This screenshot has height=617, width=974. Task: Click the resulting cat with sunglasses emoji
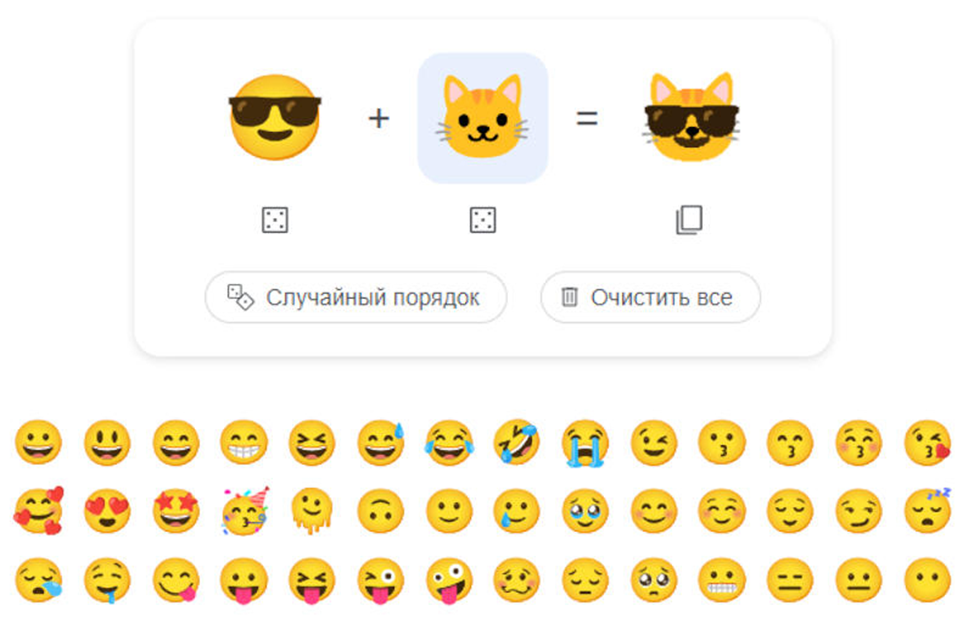[691, 117]
